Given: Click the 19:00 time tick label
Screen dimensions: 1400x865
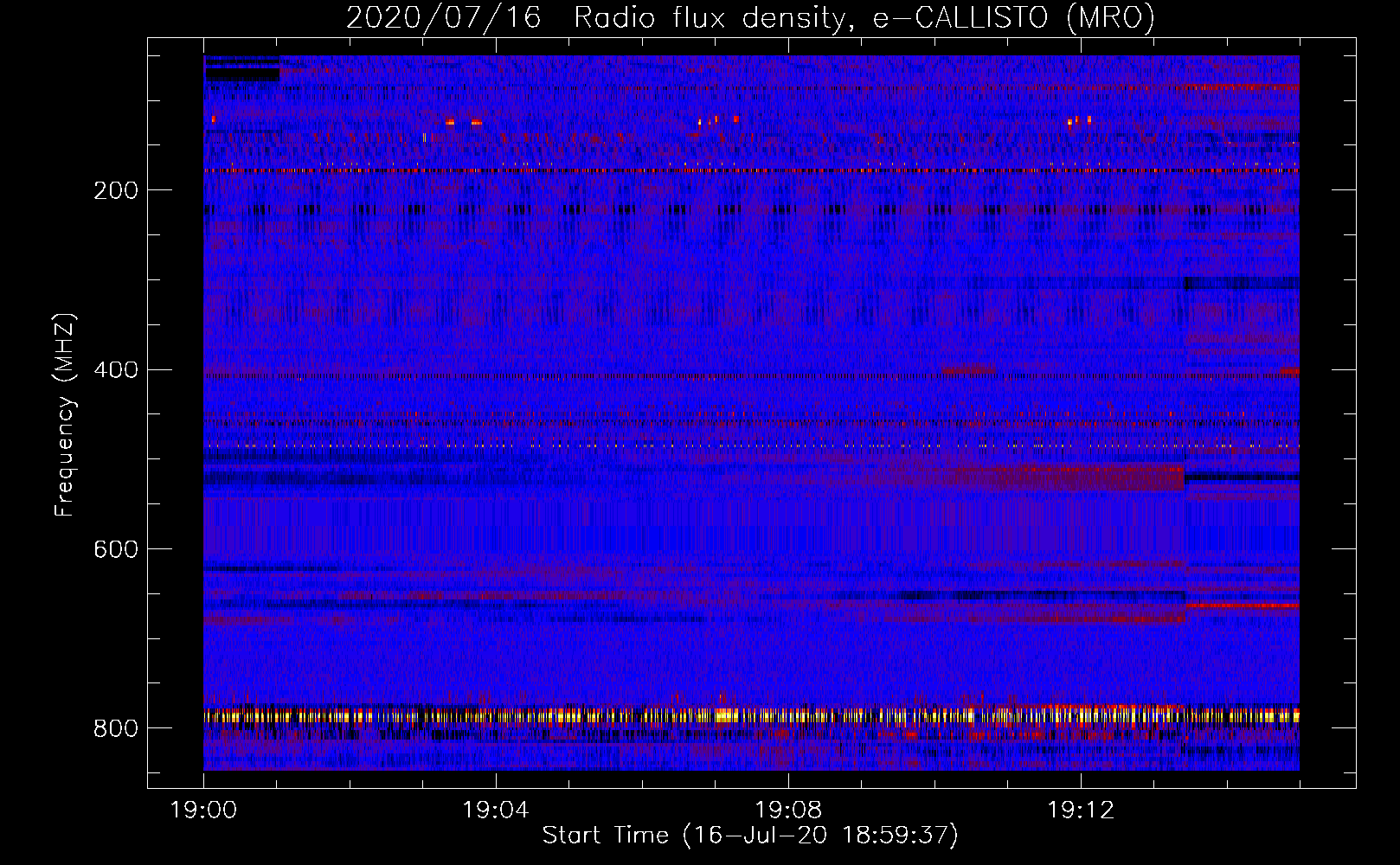Looking at the screenshot, I should (x=203, y=811).
